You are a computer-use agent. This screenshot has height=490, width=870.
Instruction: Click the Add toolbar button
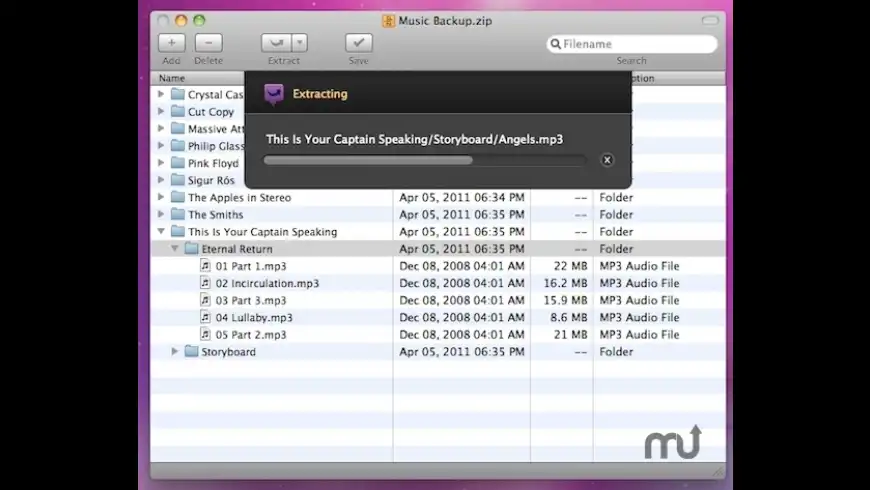click(x=172, y=43)
